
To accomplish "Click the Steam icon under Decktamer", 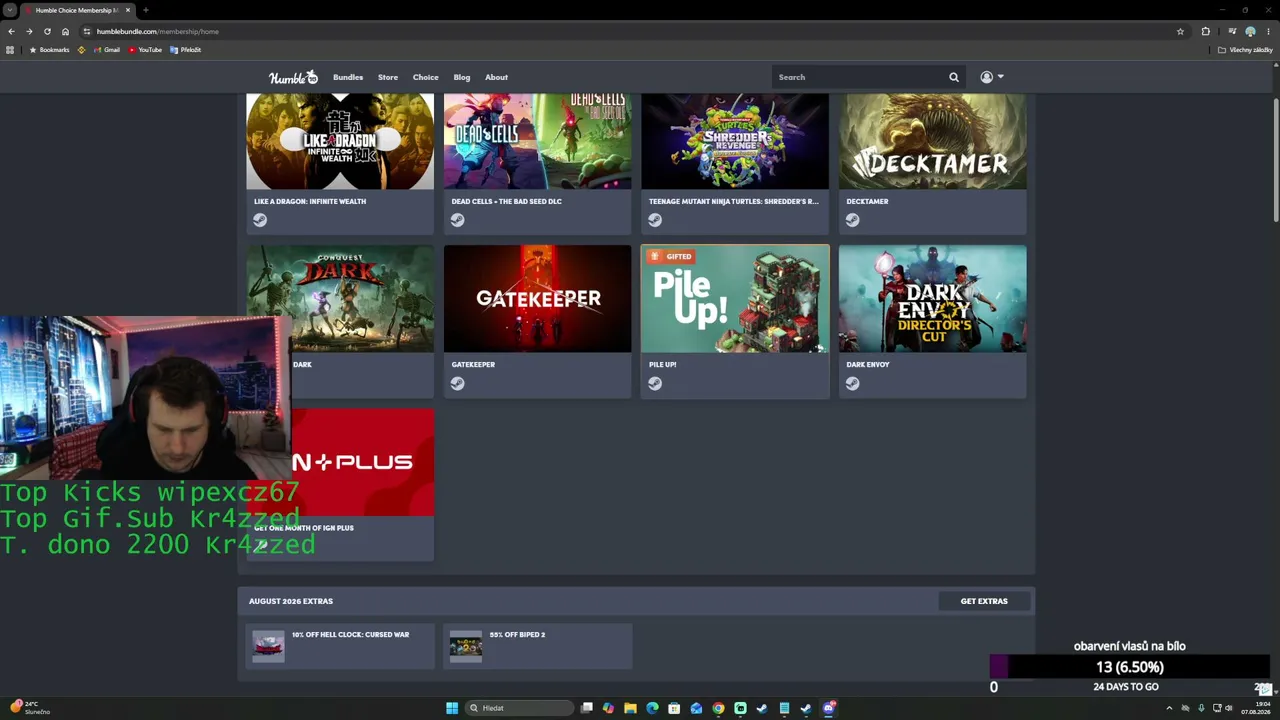I will (x=853, y=220).
